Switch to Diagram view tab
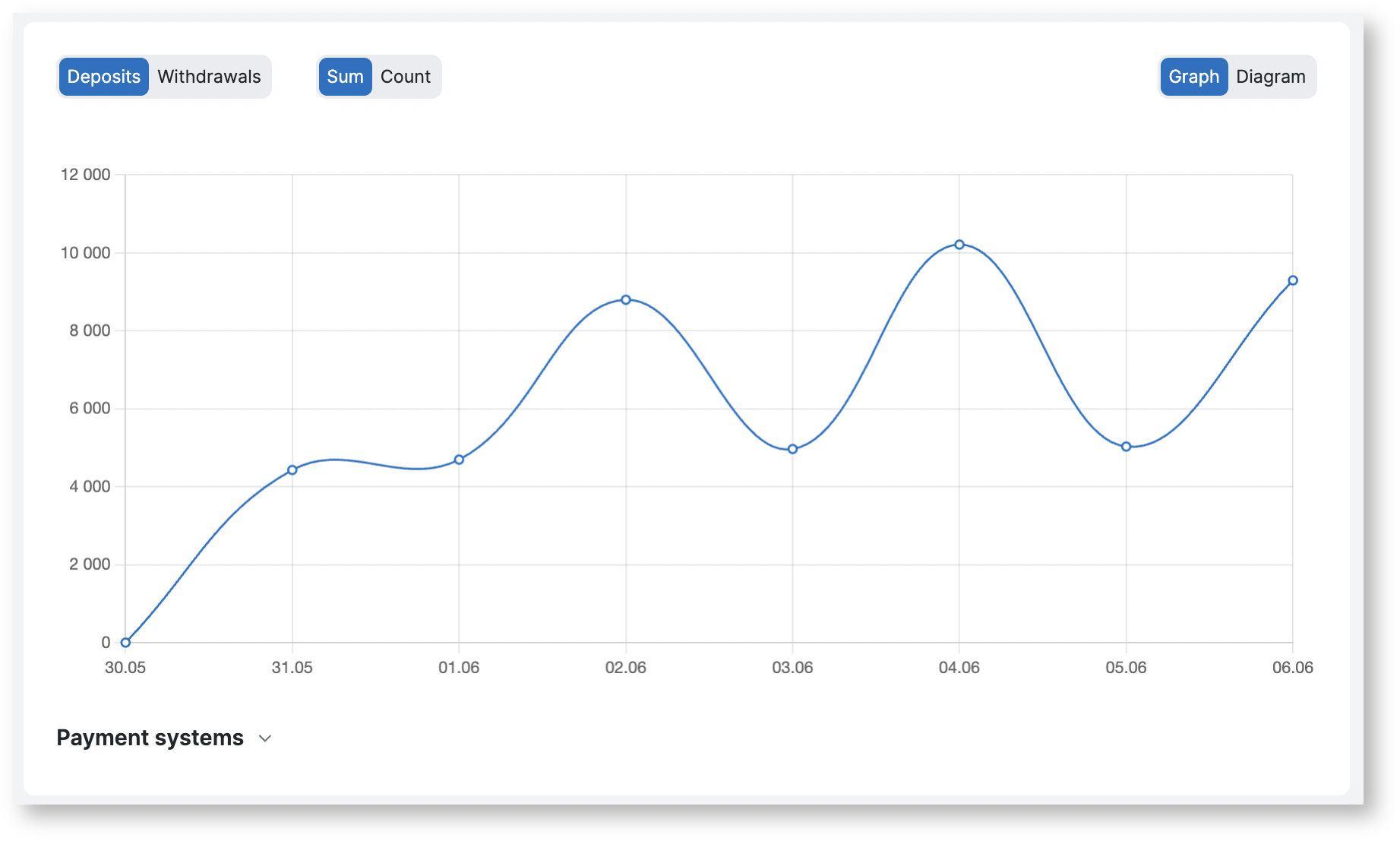The width and height of the screenshot is (1400, 841). pos(1270,77)
